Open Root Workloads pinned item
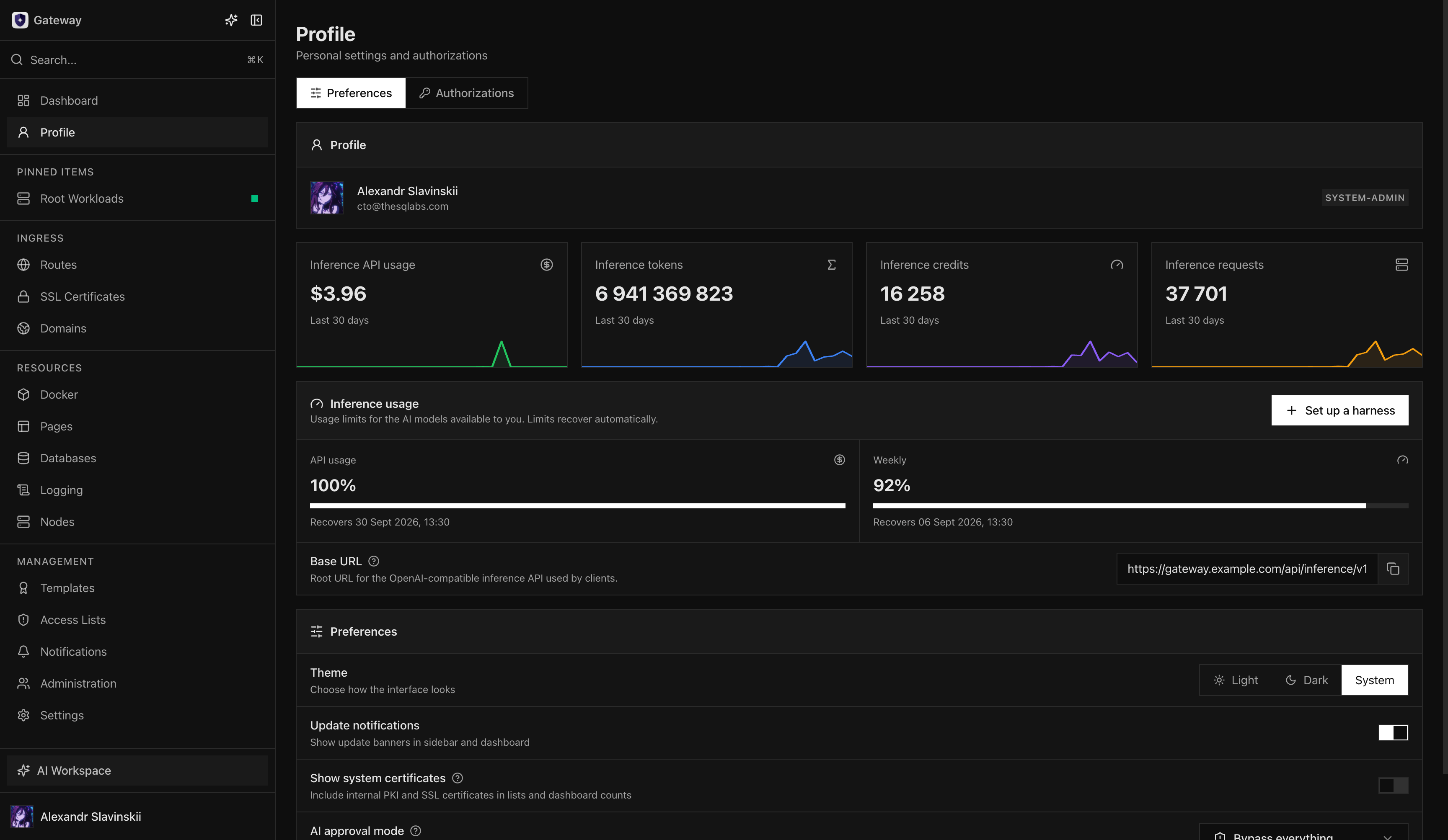This screenshot has height=840, width=1448. [137, 198]
